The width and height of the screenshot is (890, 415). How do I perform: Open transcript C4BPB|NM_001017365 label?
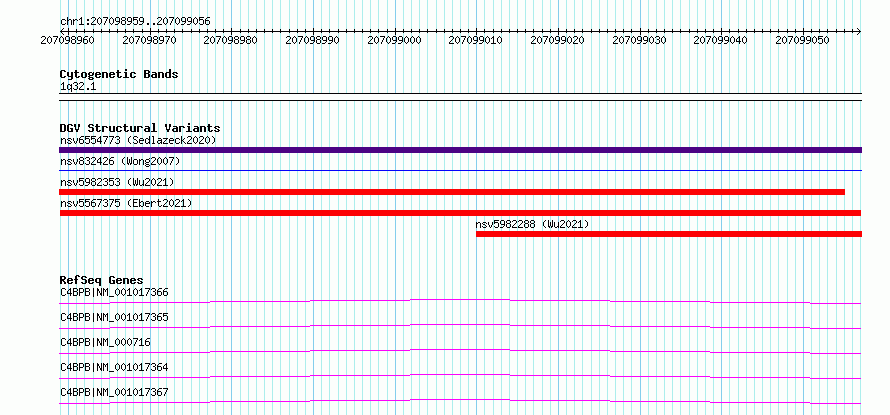[x=114, y=317]
